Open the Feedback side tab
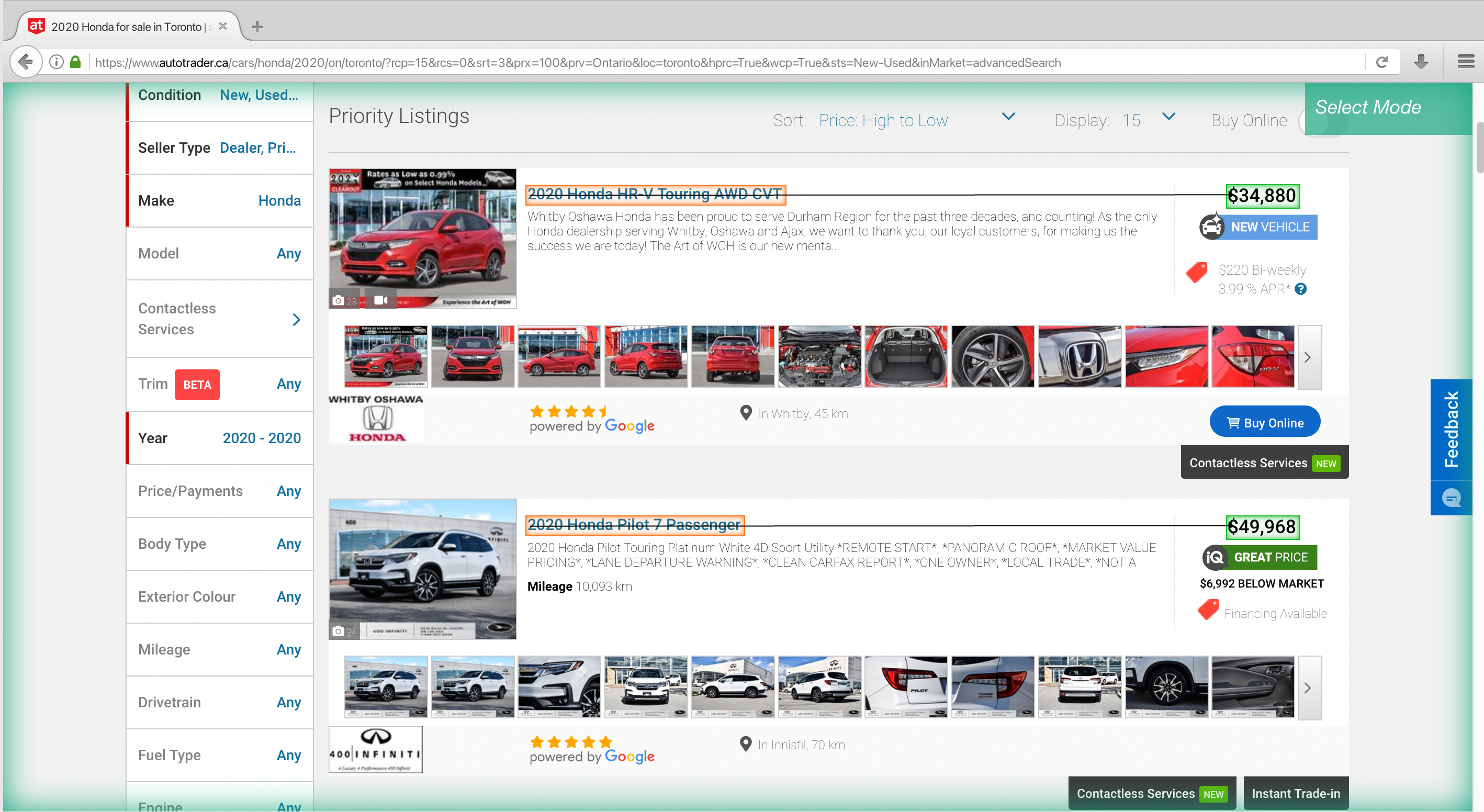This screenshot has width=1484, height=812. click(x=1451, y=430)
